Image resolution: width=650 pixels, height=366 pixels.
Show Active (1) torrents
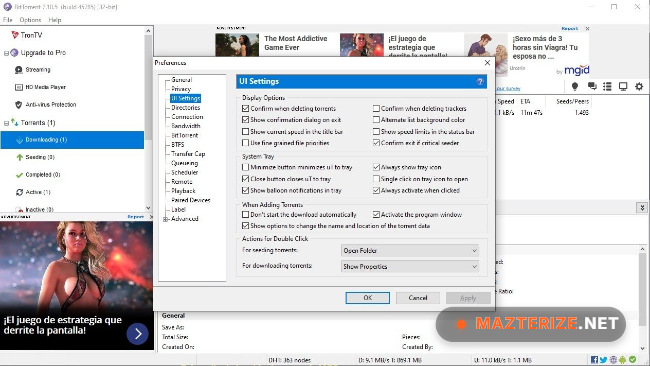33,192
